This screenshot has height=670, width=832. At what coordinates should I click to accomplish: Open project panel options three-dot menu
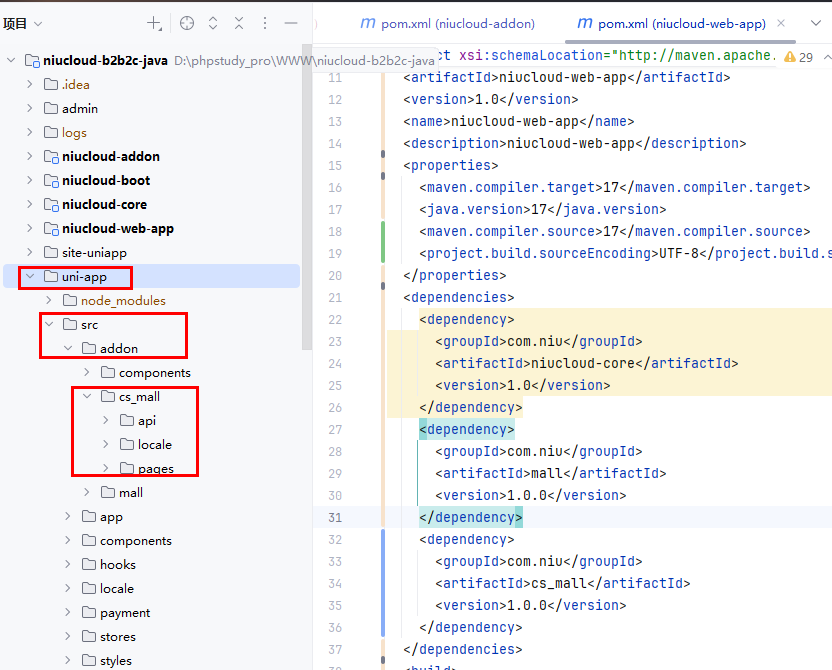pos(265,23)
